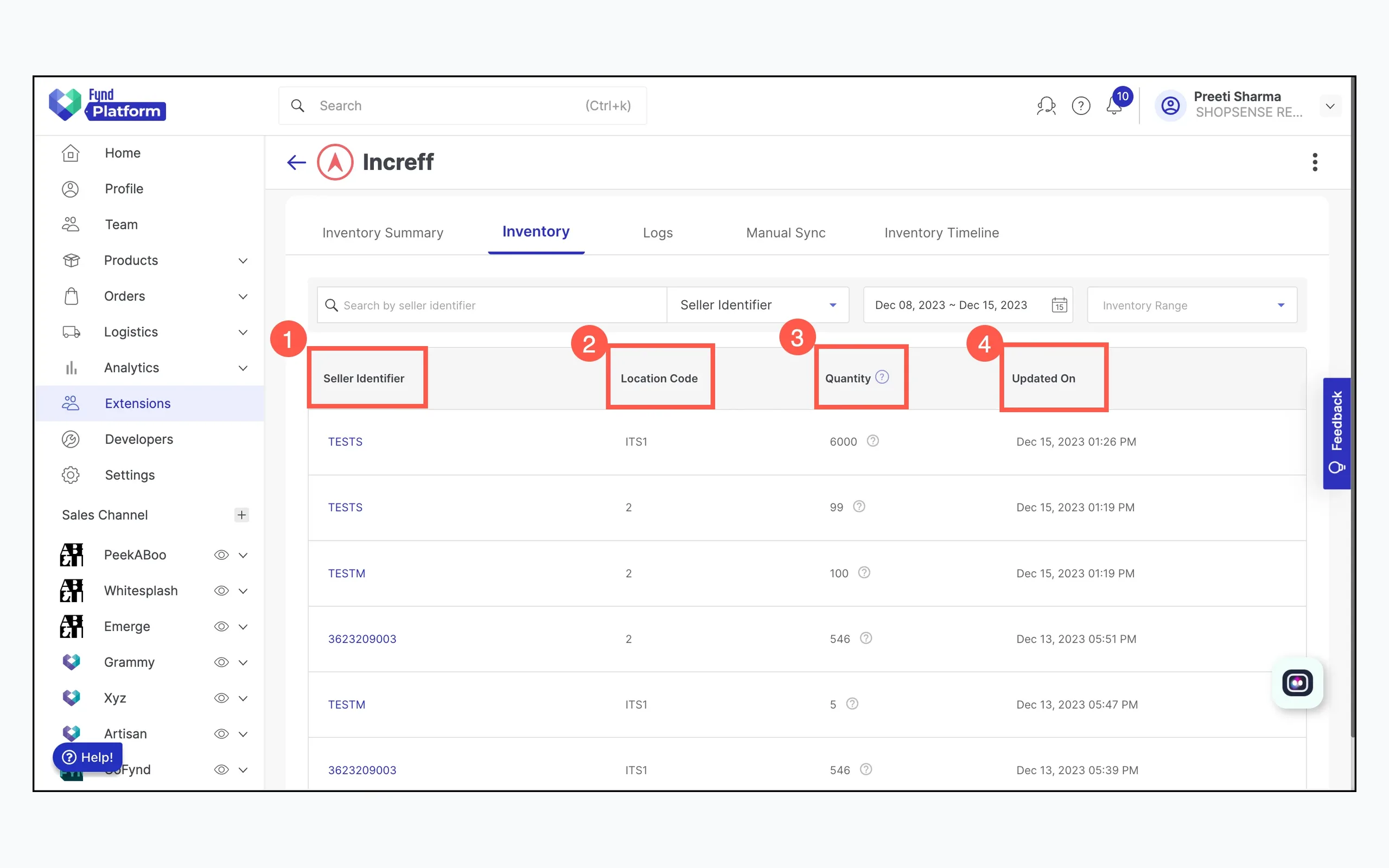Click the Settings gear icon in sidebar
Viewport: 1389px width, 868px height.
coord(71,475)
